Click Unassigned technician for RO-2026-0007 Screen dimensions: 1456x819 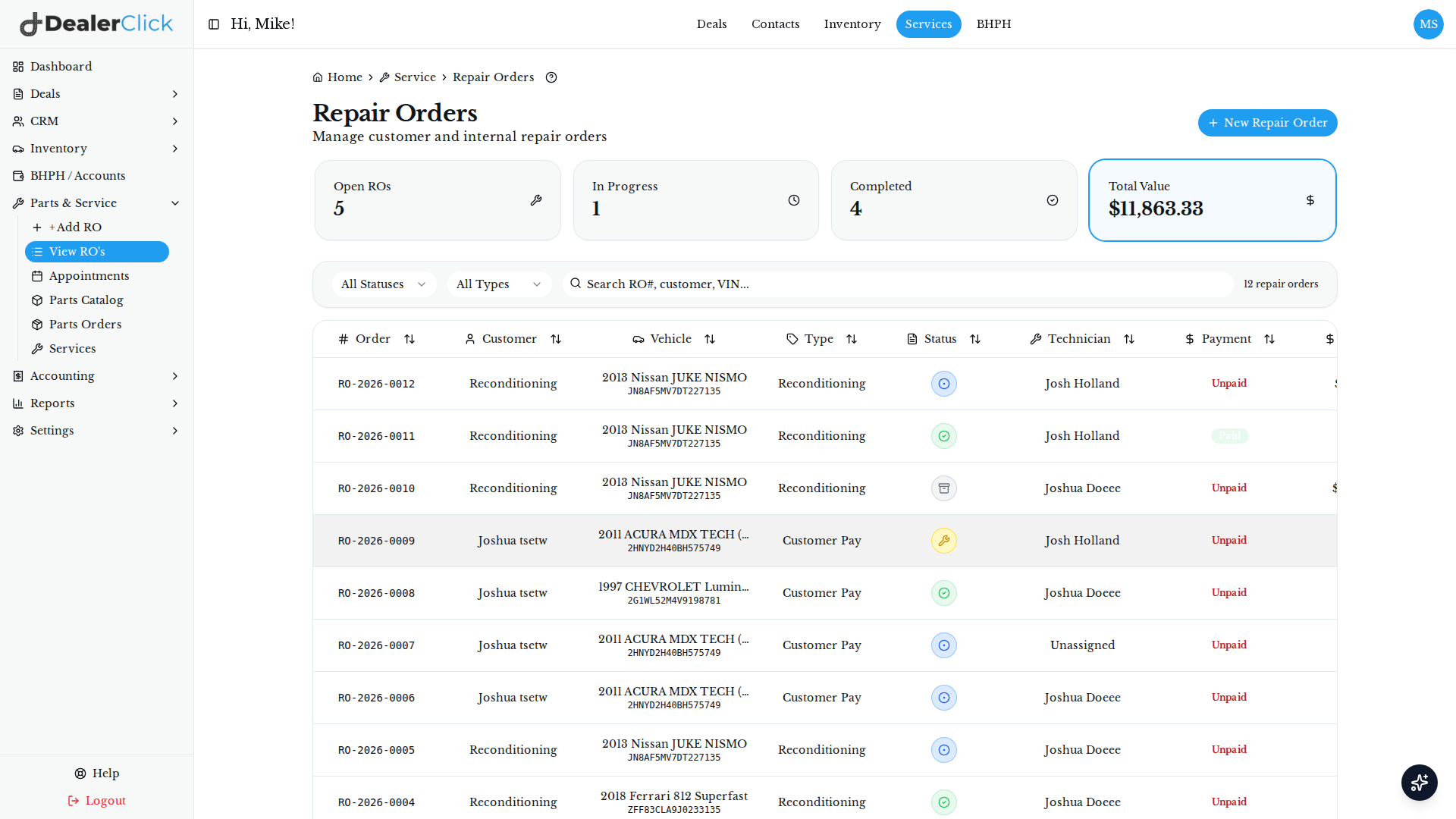[x=1082, y=645]
